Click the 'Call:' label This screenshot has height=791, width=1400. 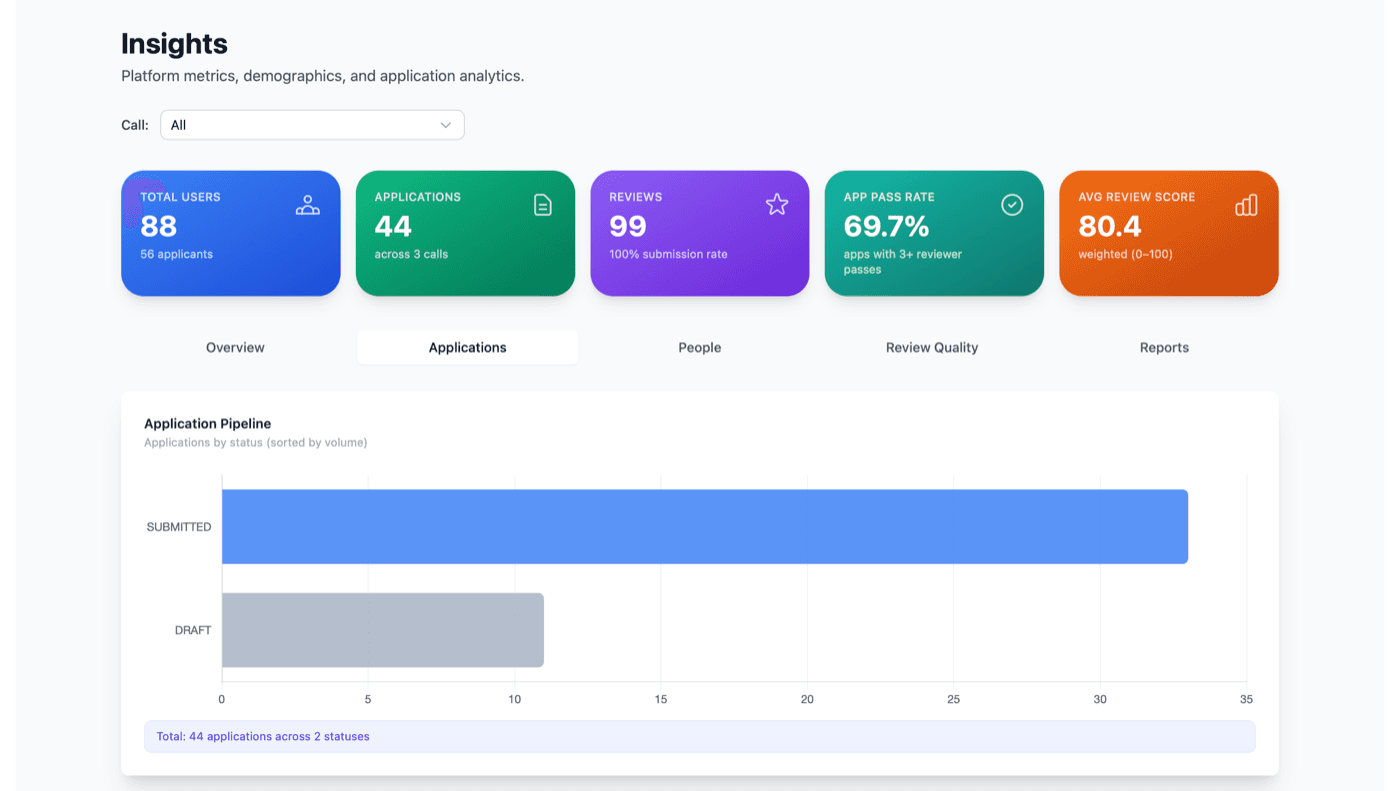tap(135, 125)
